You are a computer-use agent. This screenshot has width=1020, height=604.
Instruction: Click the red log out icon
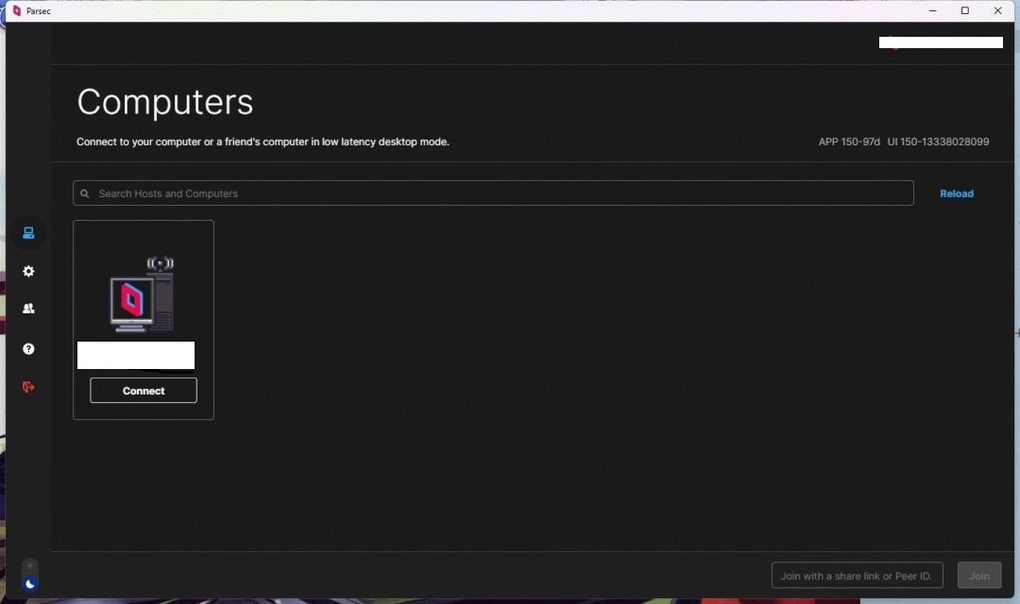pos(29,387)
